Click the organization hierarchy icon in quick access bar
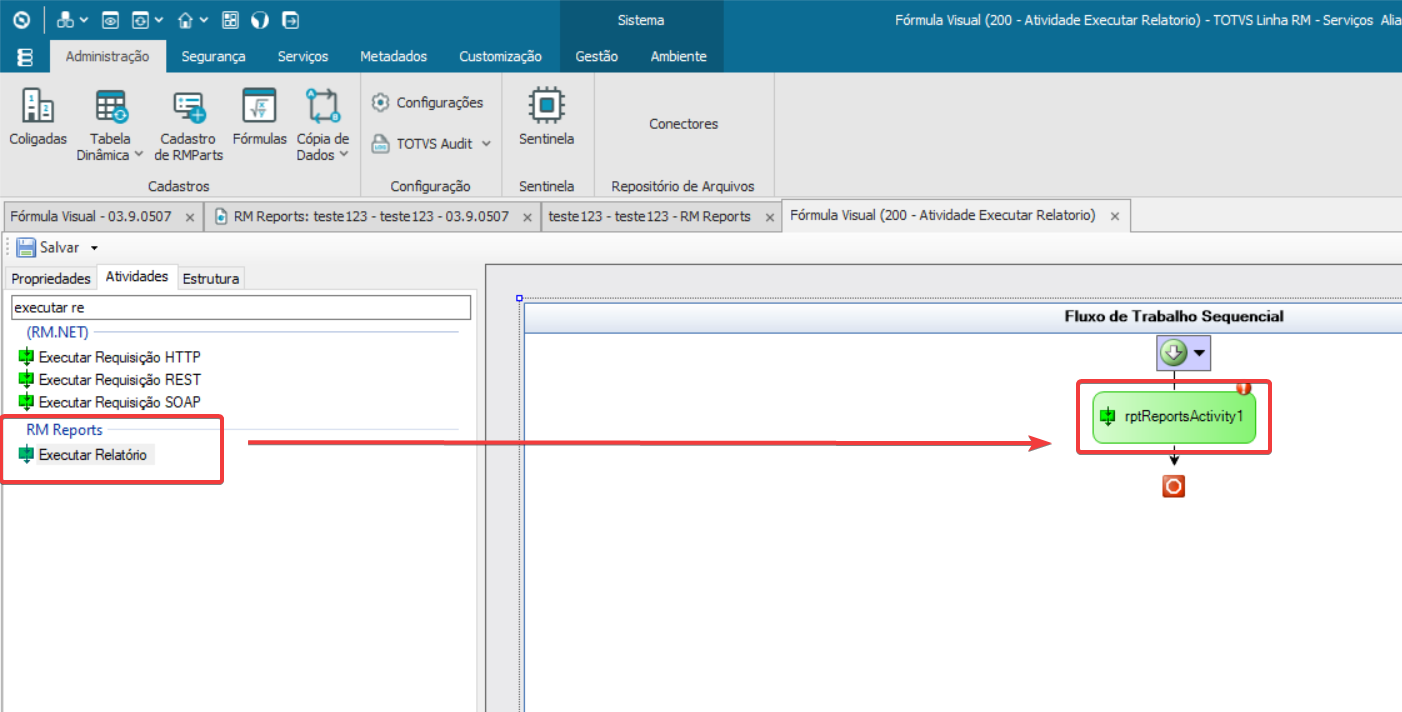Image resolution: width=1402 pixels, height=712 pixels. click(66, 20)
